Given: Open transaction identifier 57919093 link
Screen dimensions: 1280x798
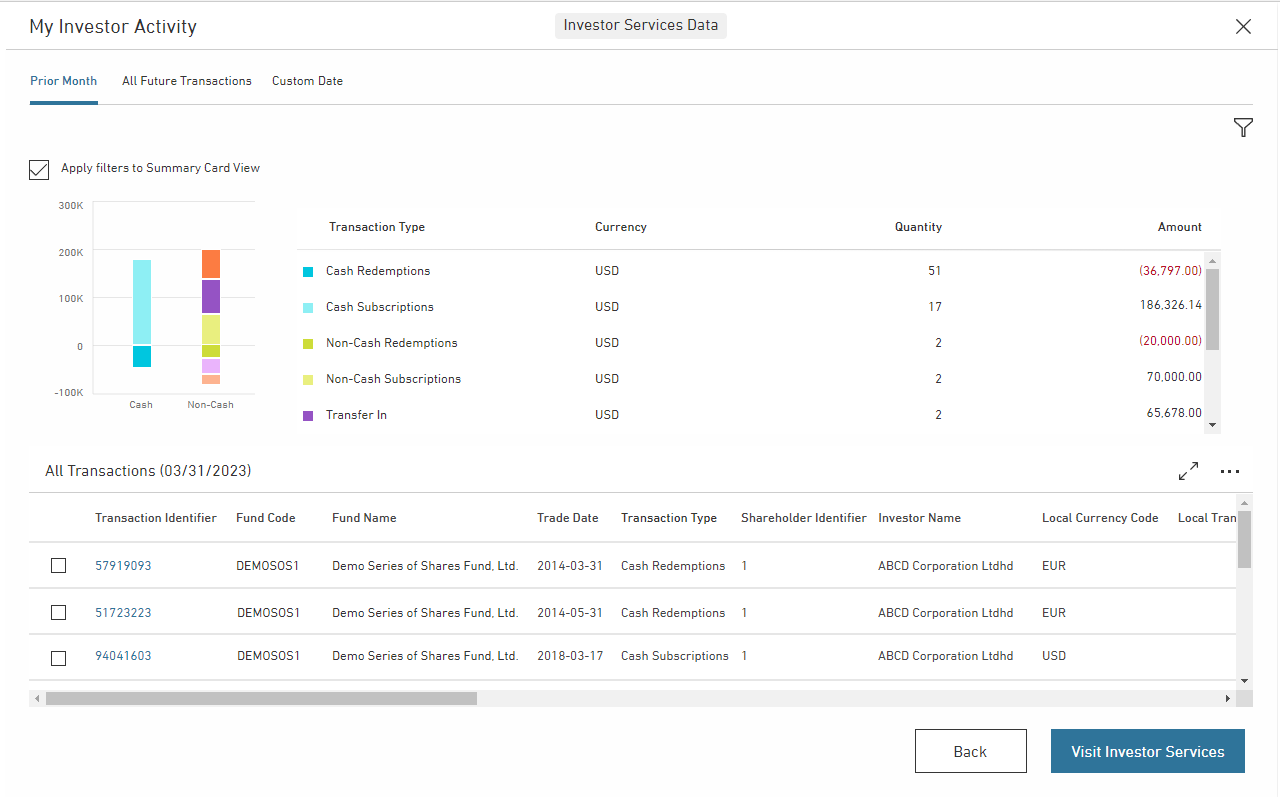Looking at the screenshot, I should [123, 566].
